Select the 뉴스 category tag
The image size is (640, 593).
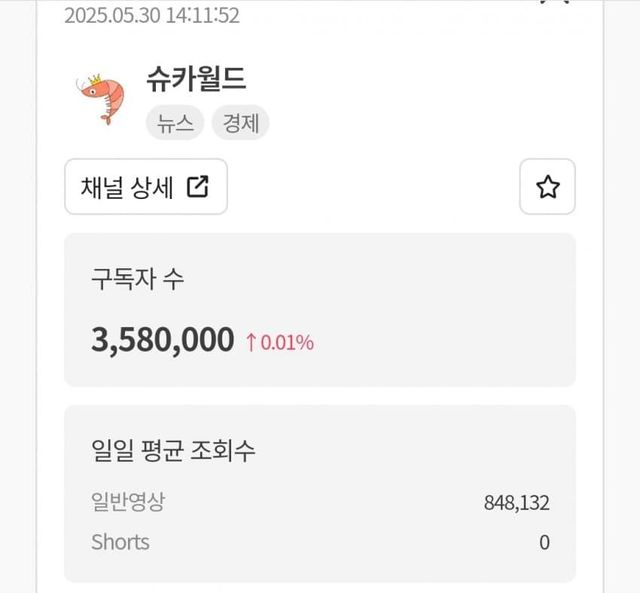coord(175,123)
